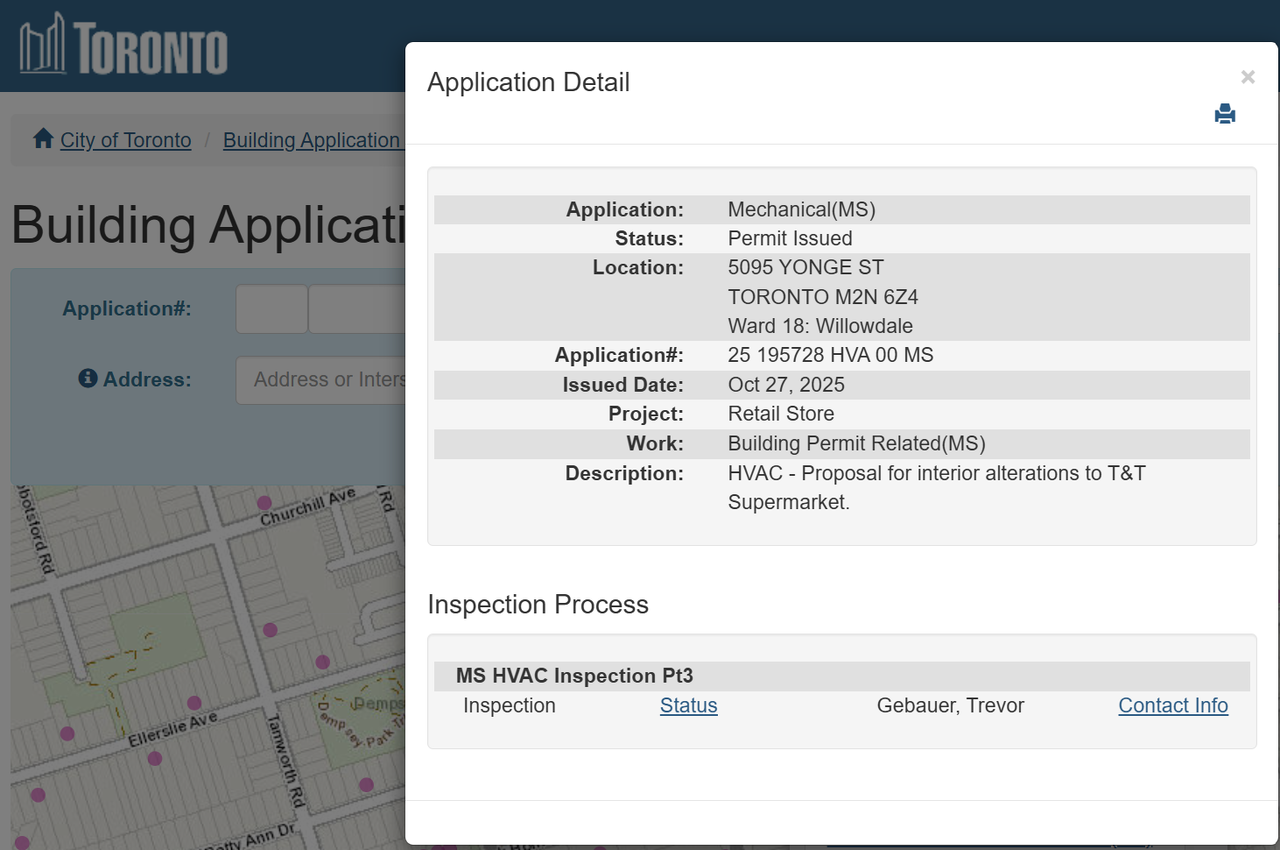Screen dimensions: 1280x850
Task: Focus the first Application# input box
Action: (x=271, y=309)
